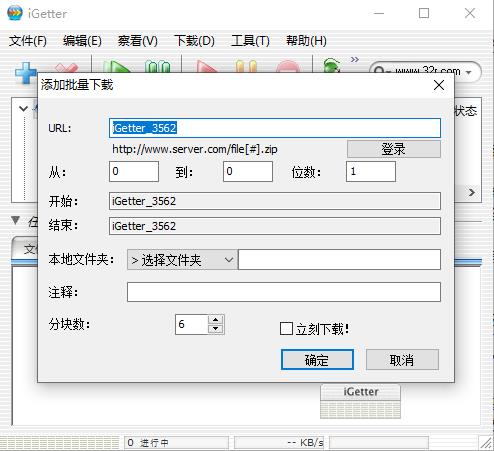Click the green double-bar pause icon
The image size is (494, 451).
click(x=157, y=67)
